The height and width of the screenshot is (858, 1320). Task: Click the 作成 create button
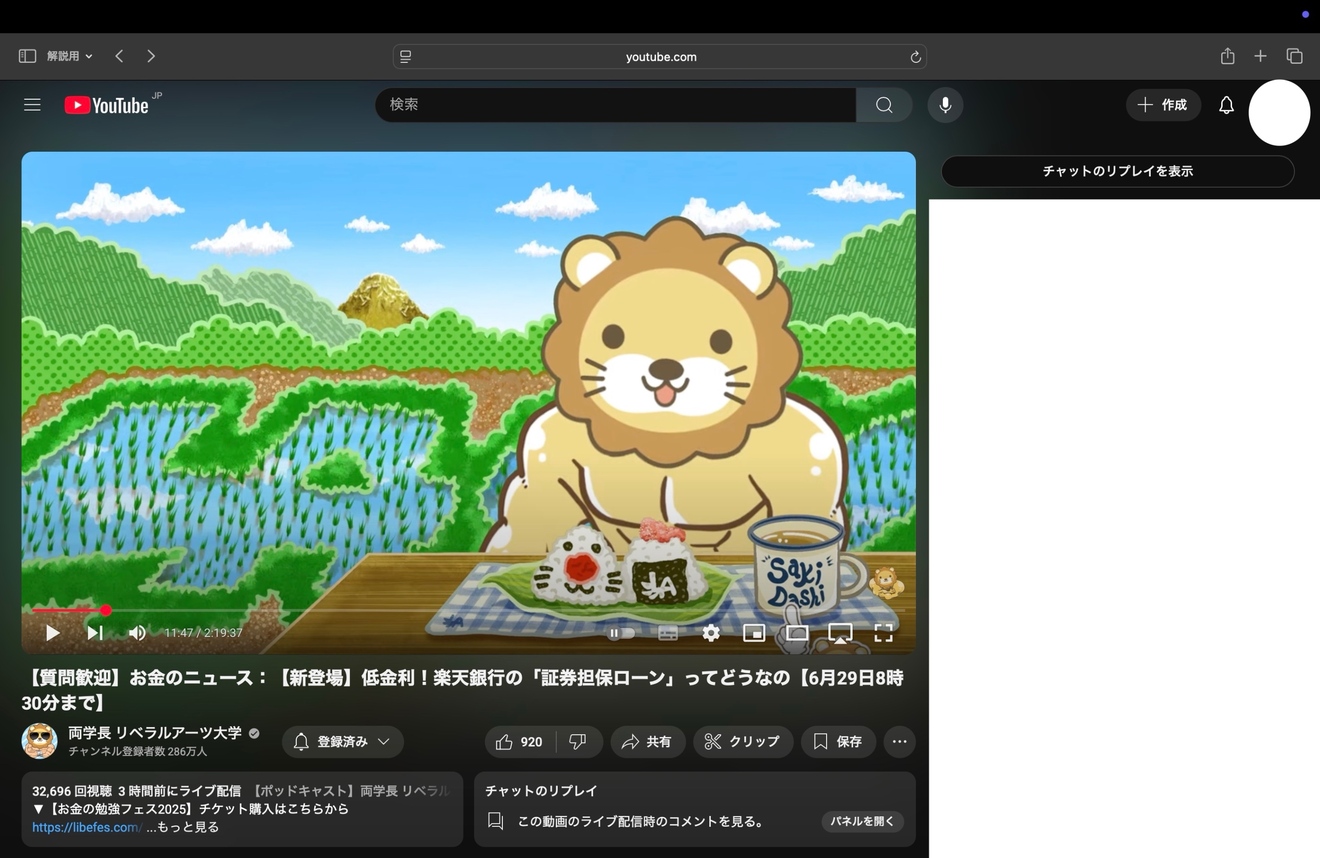(x=1163, y=105)
